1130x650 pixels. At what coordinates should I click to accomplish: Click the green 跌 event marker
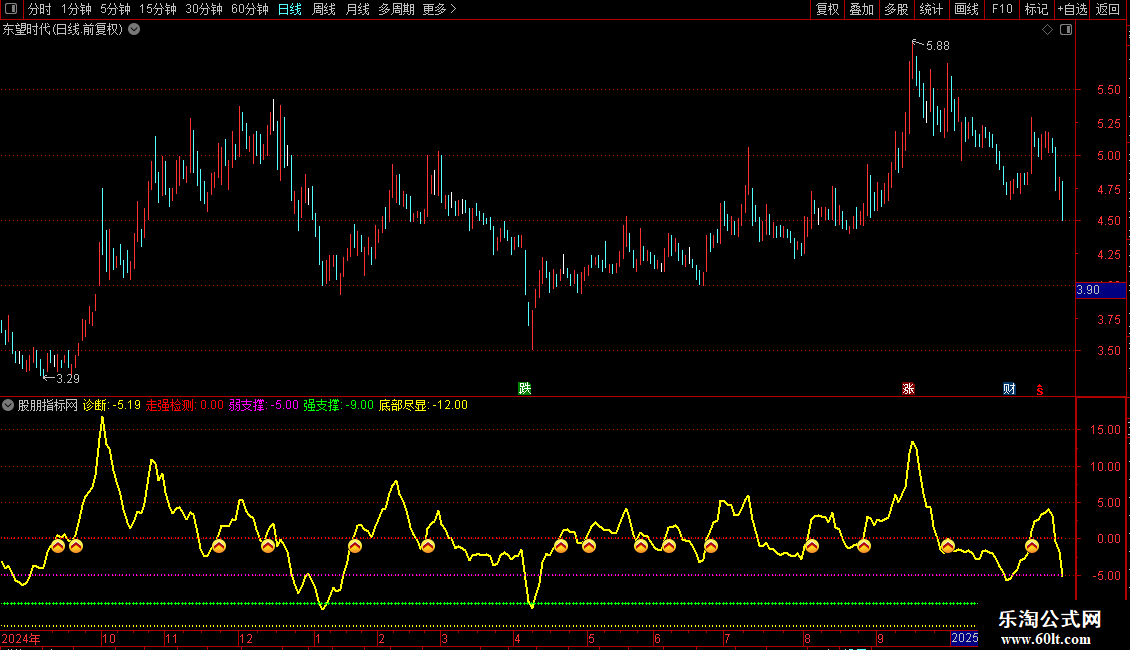[524, 388]
